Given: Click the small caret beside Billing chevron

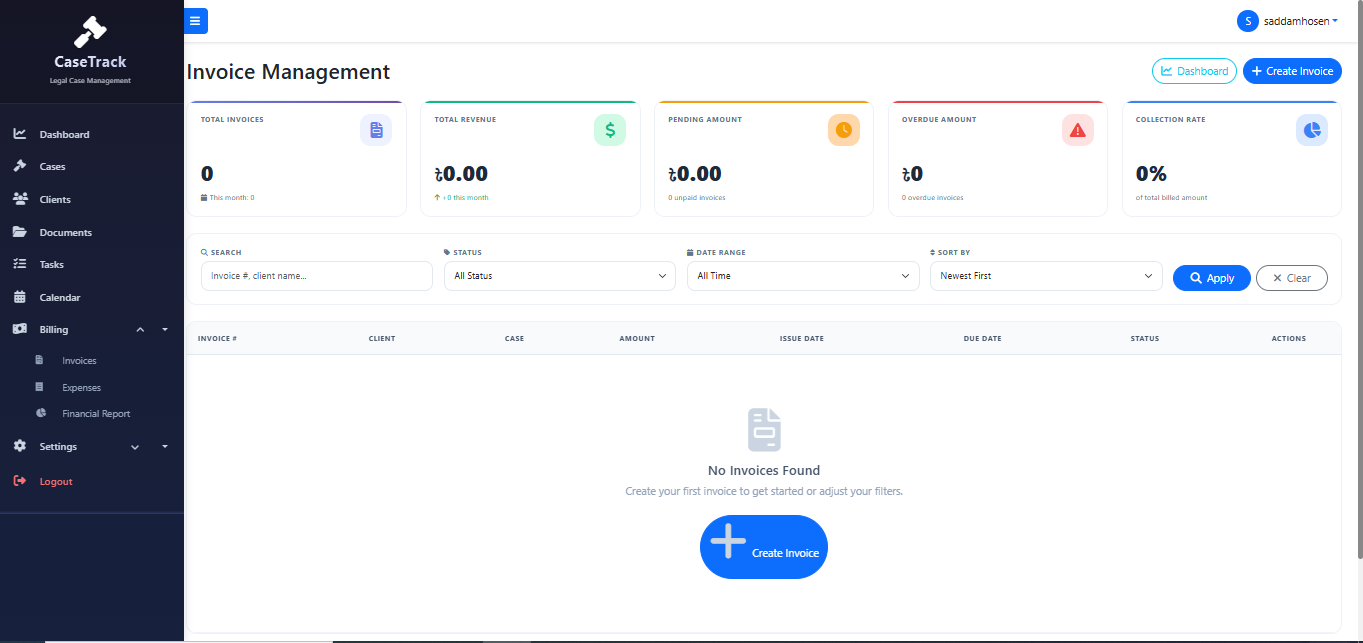Looking at the screenshot, I should [x=165, y=330].
